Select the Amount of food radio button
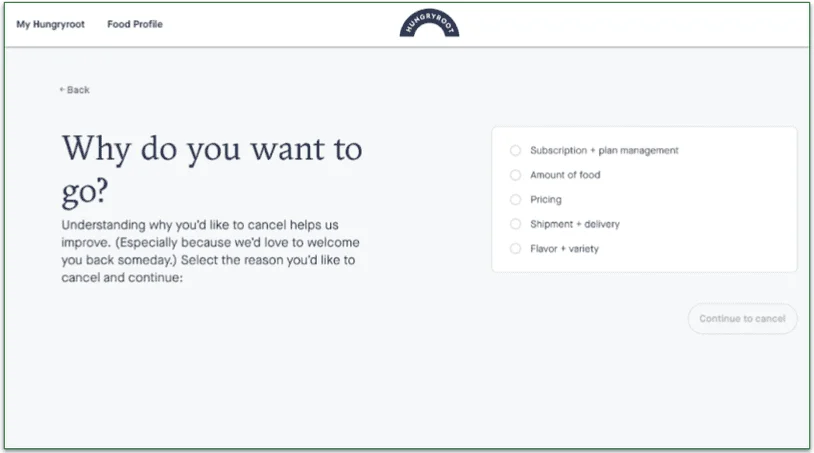The image size is (814, 453). [x=516, y=175]
